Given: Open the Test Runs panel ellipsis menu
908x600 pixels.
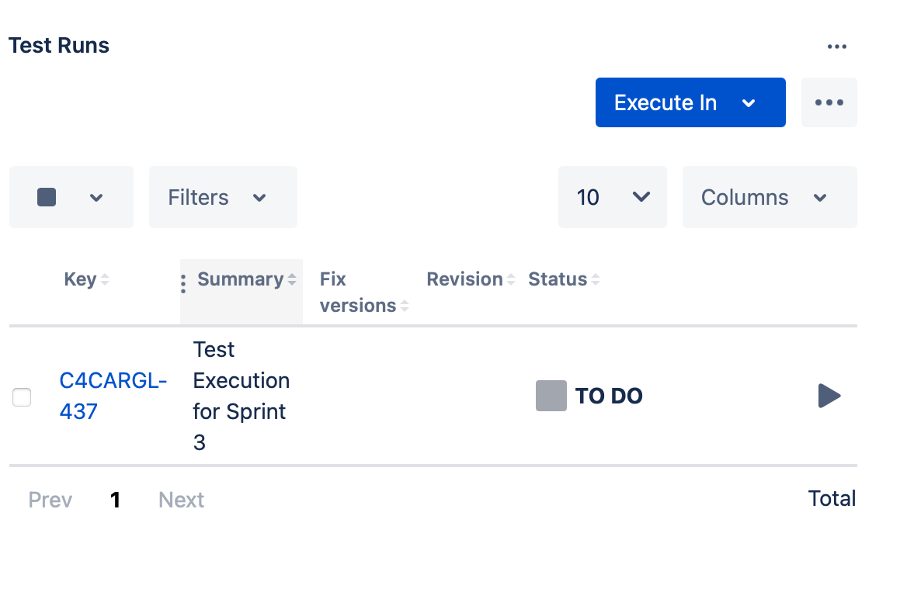Looking at the screenshot, I should point(837,46).
